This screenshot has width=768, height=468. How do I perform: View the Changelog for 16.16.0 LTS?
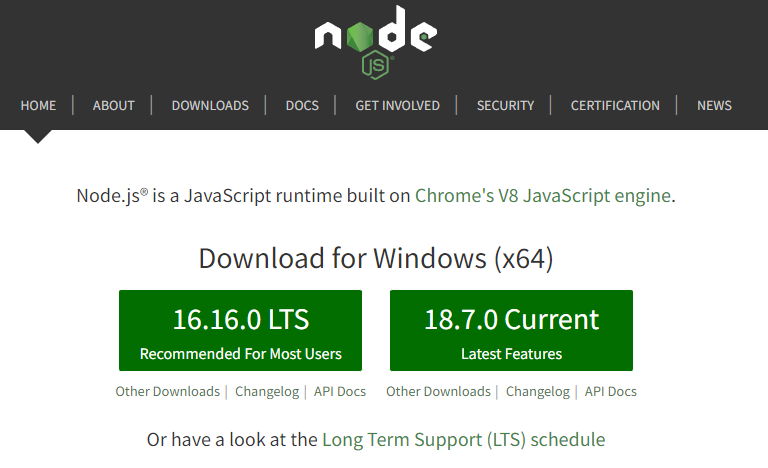pos(267,392)
